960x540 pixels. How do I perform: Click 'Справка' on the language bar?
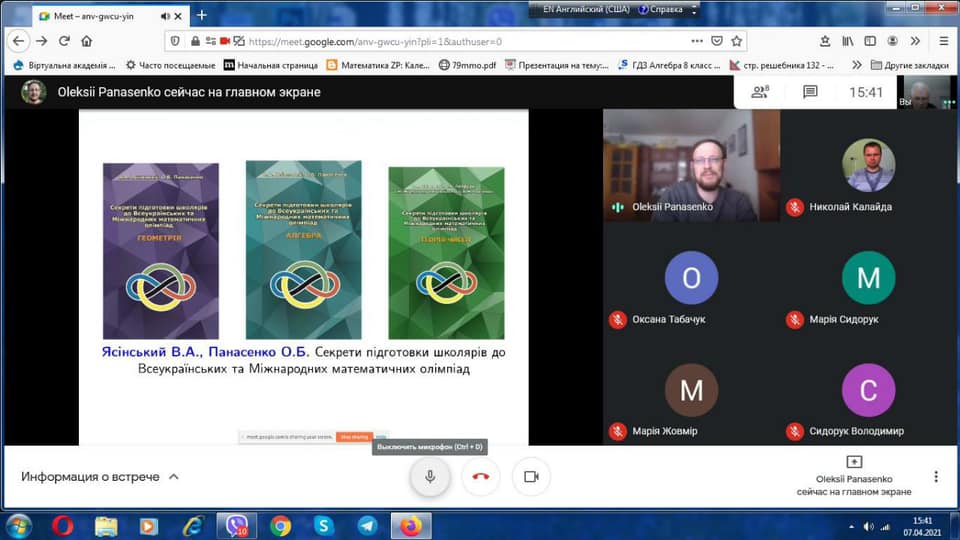coord(661,9)
